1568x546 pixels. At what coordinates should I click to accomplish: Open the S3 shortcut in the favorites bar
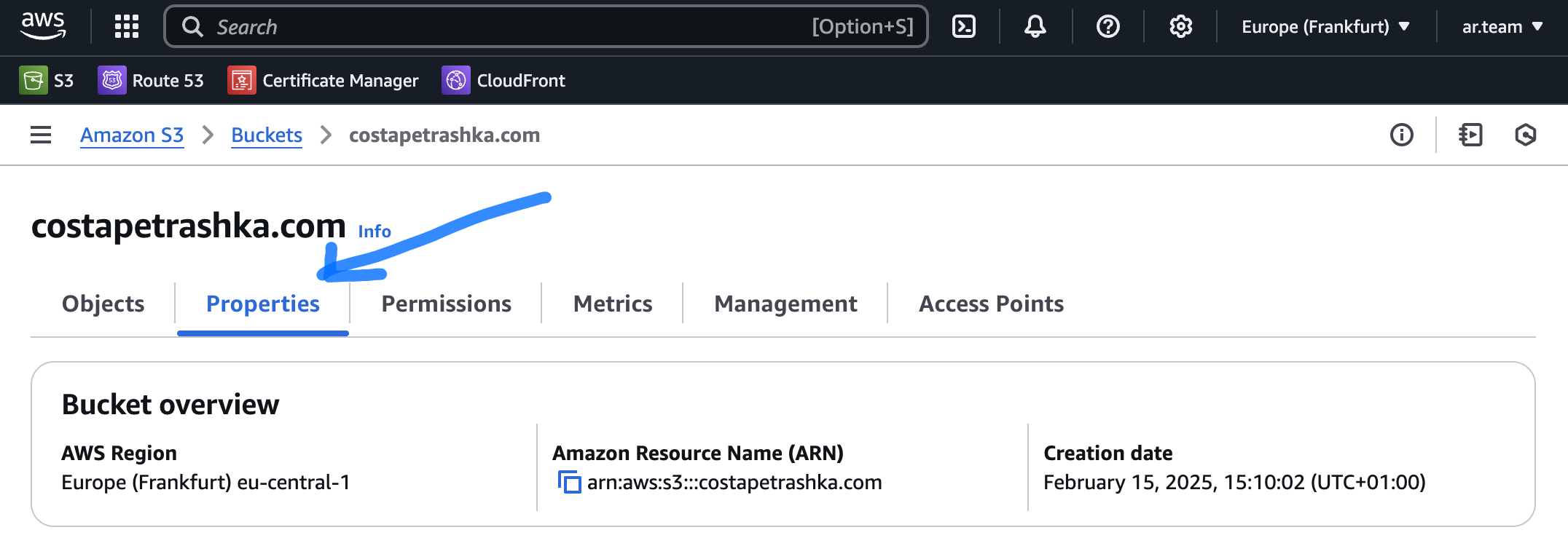(47, 81)
